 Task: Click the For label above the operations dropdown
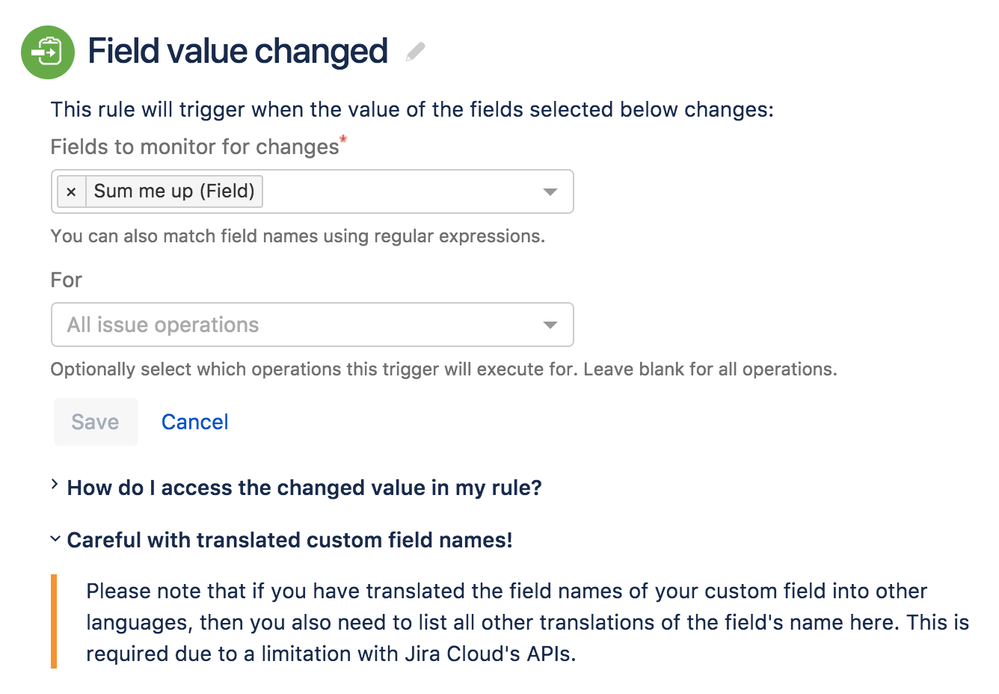(x=66, y=280)
